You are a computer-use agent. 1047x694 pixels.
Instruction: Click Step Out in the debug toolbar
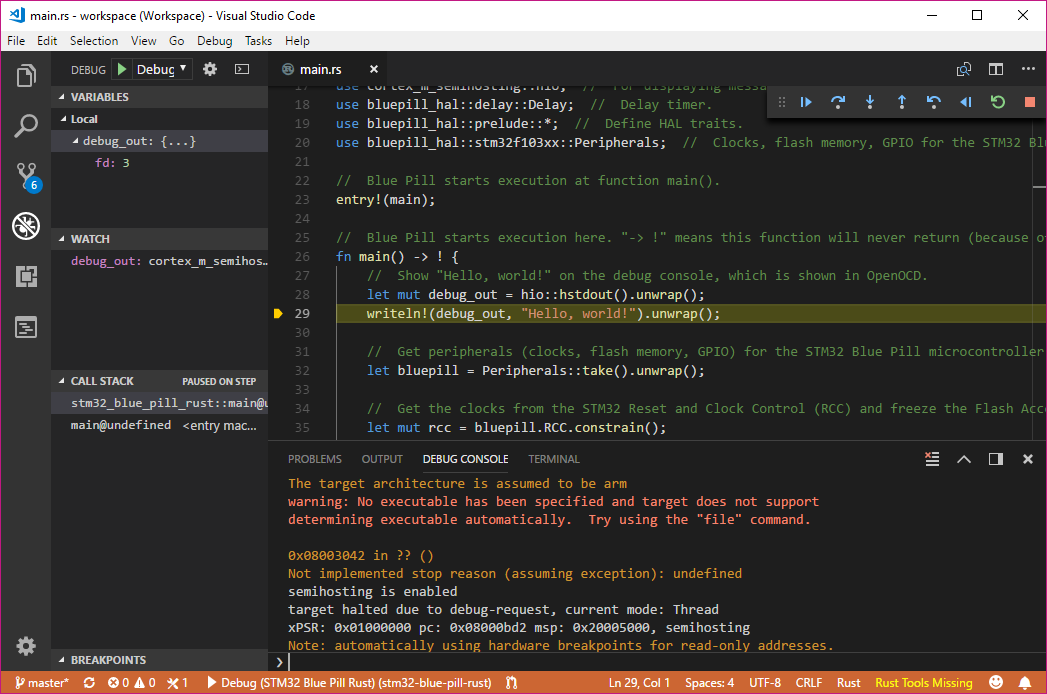pos(901,102)
